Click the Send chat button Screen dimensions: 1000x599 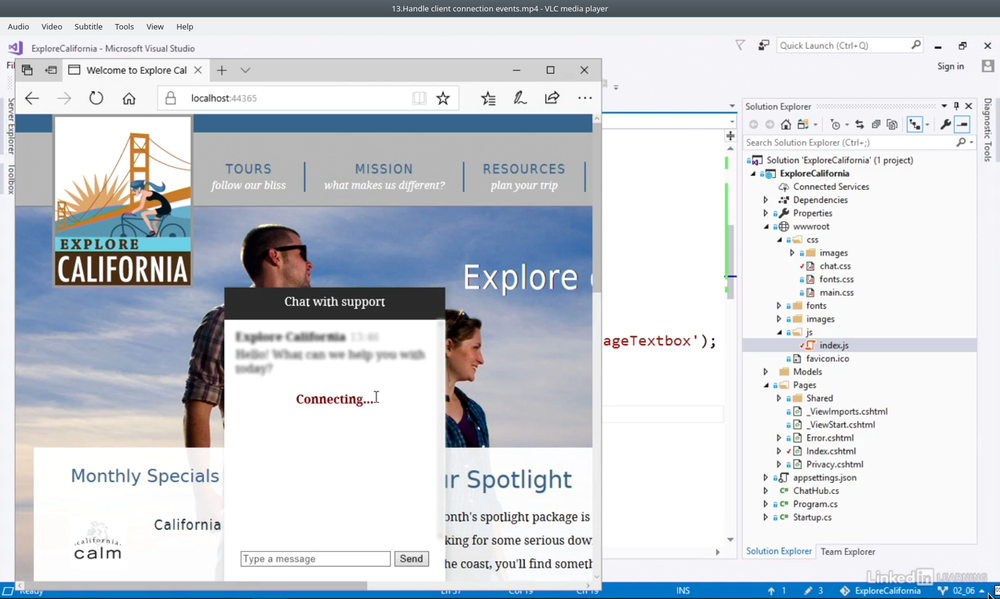click(411, 559)
